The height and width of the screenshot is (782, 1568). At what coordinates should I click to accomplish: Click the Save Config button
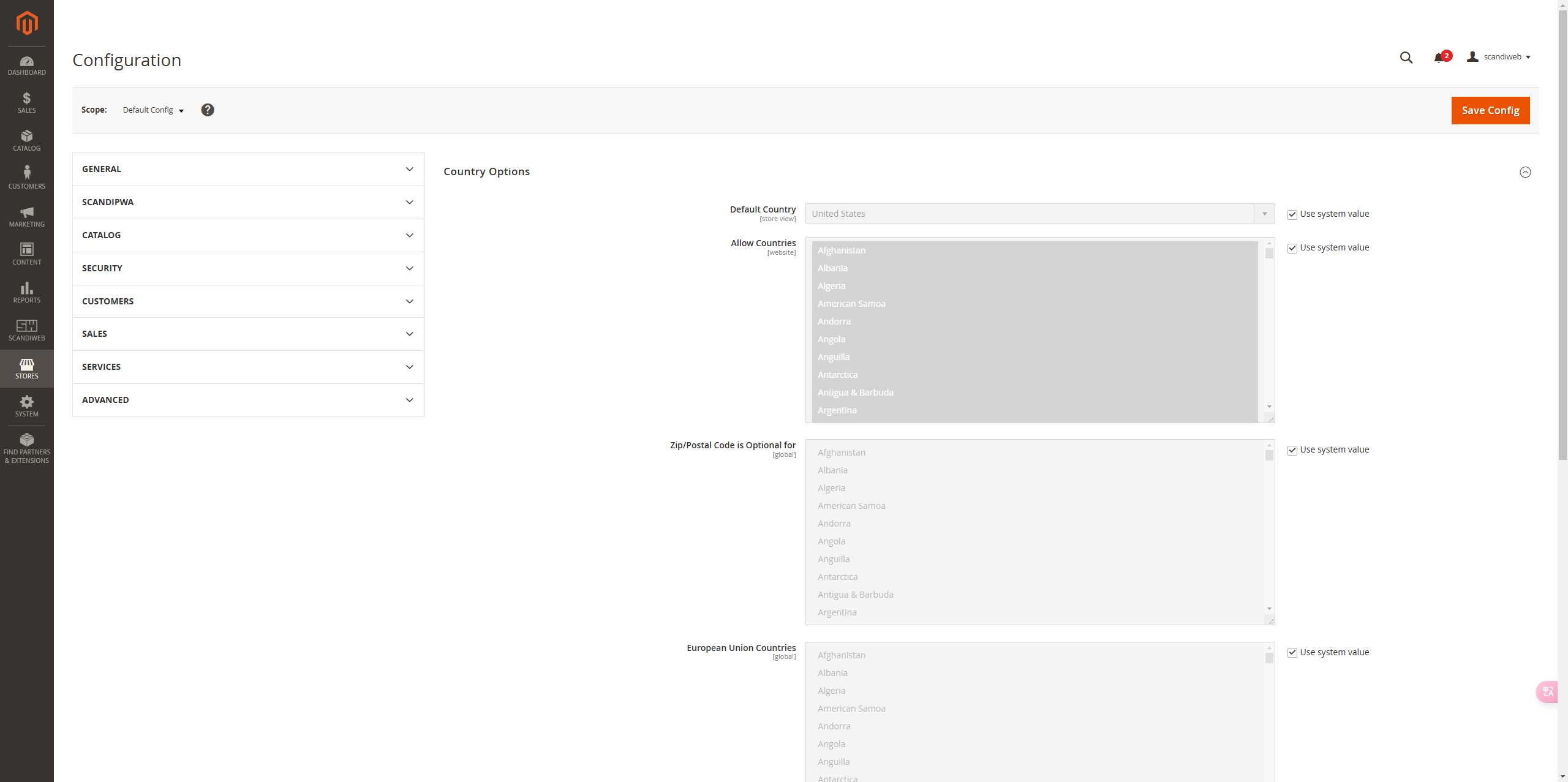[1490, 110]
